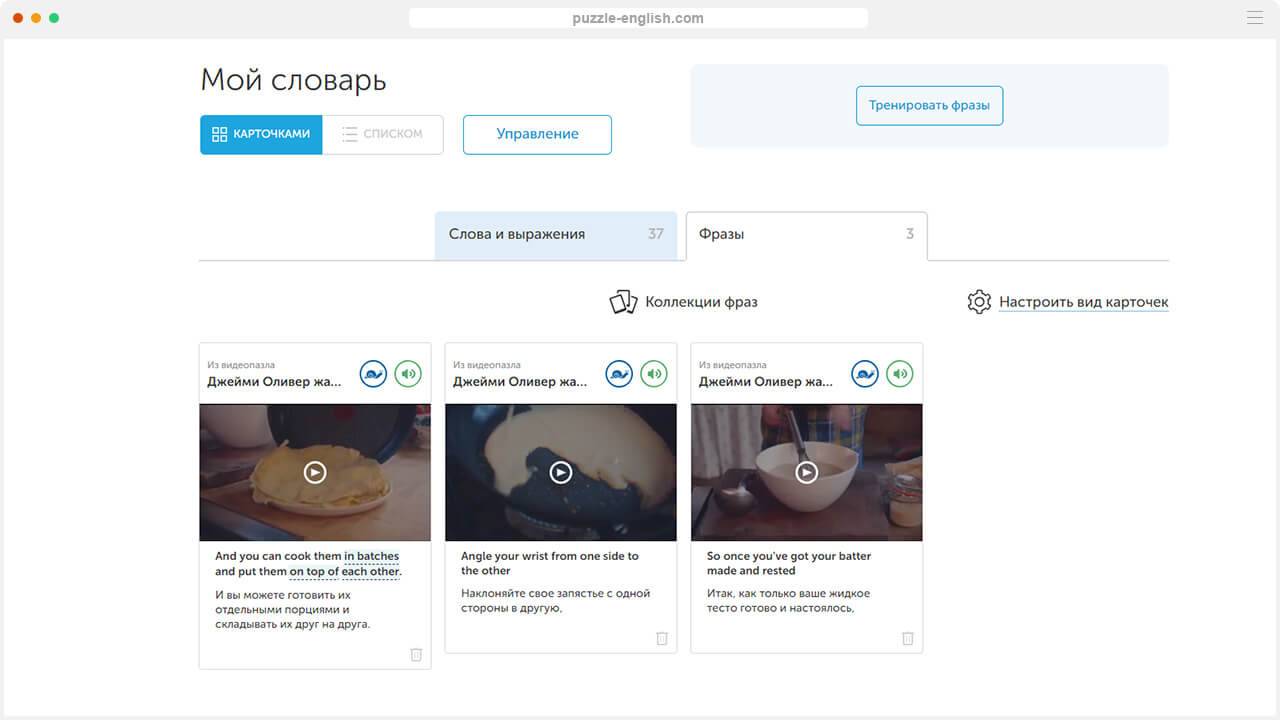Delete the 'in batches' phrase card with trash icon
Image resolution: width=1280 pixels, height=720 pixels.
(x=416, y=655)
